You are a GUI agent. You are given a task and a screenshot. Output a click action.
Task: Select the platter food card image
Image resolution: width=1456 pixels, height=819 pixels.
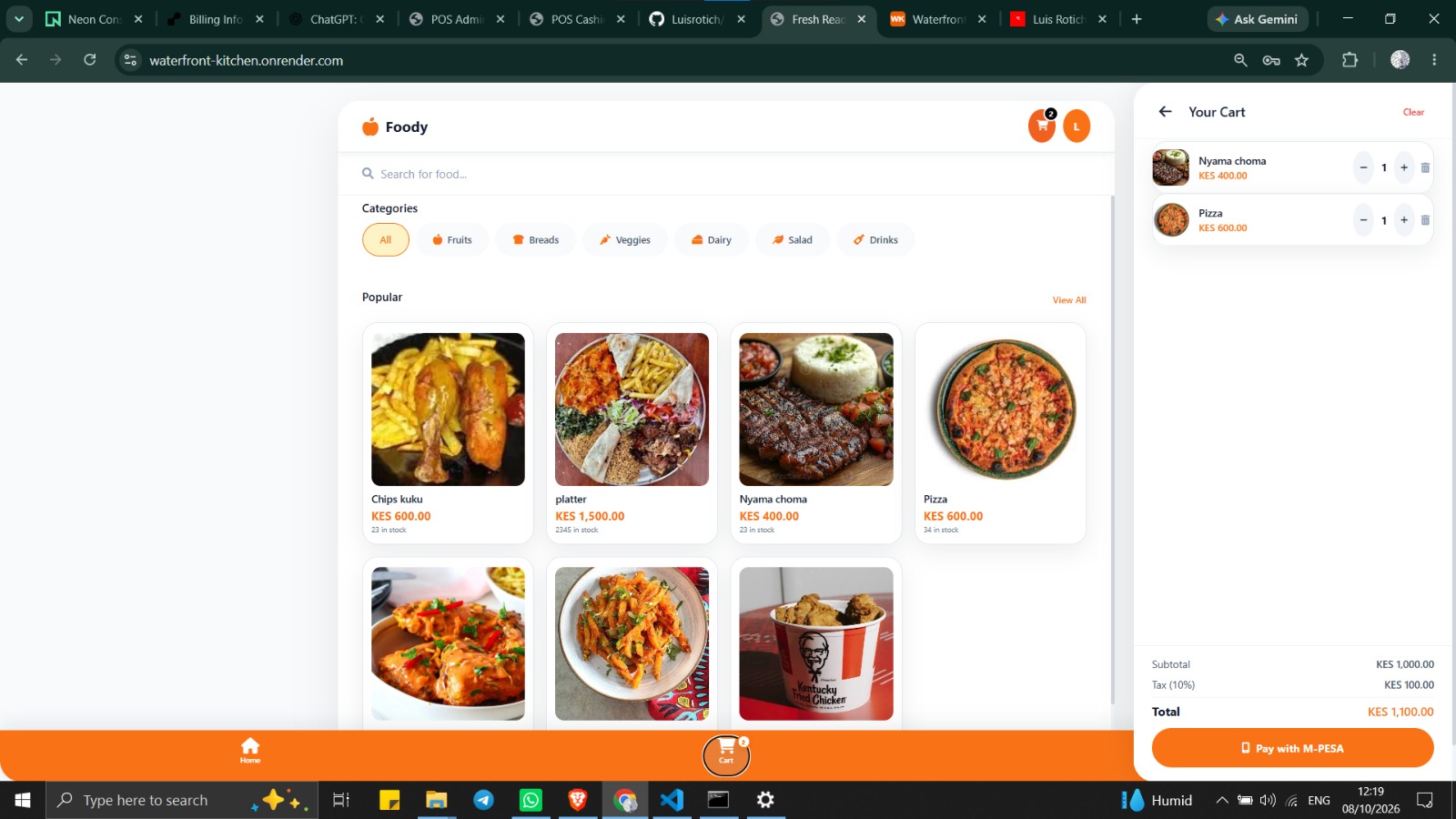pos(632,409)
